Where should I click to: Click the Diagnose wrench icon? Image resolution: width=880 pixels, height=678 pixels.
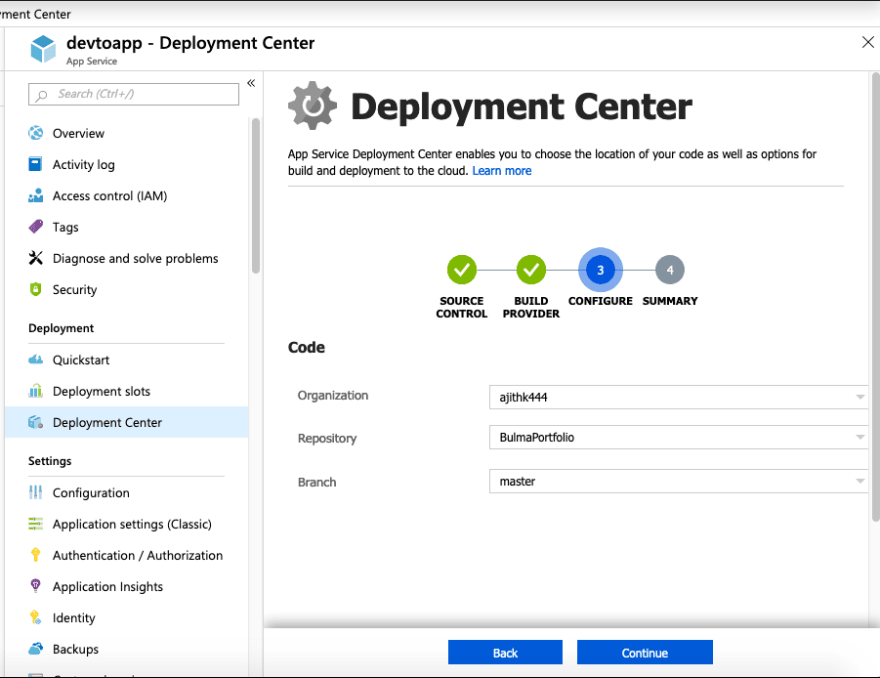pyautogui.click(x=35, y=258)
